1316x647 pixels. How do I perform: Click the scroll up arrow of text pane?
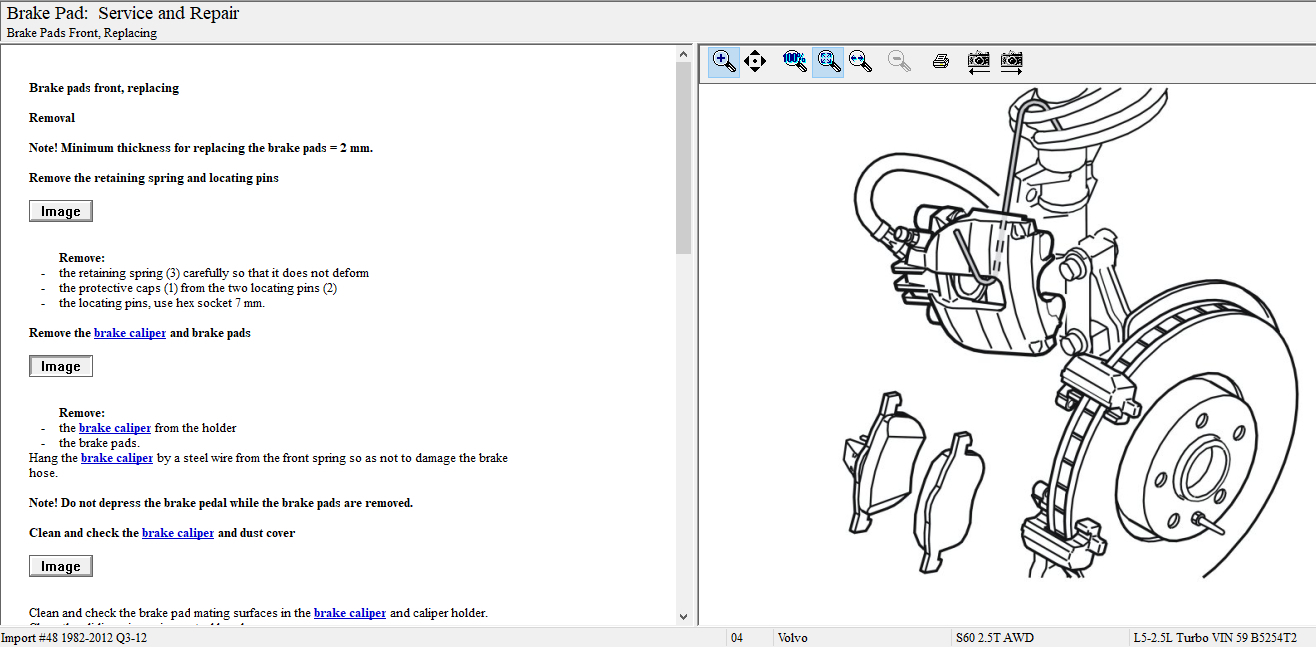pyautogui.click(x=684, y=53)
